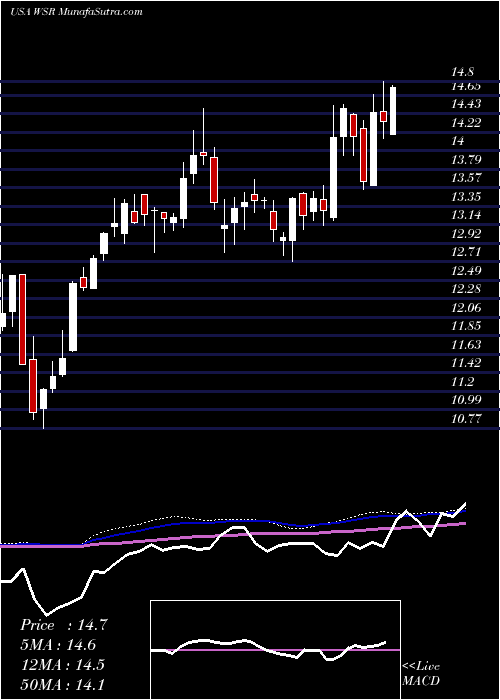Click the 11.2 price axis label

click(x=462, y=382)
